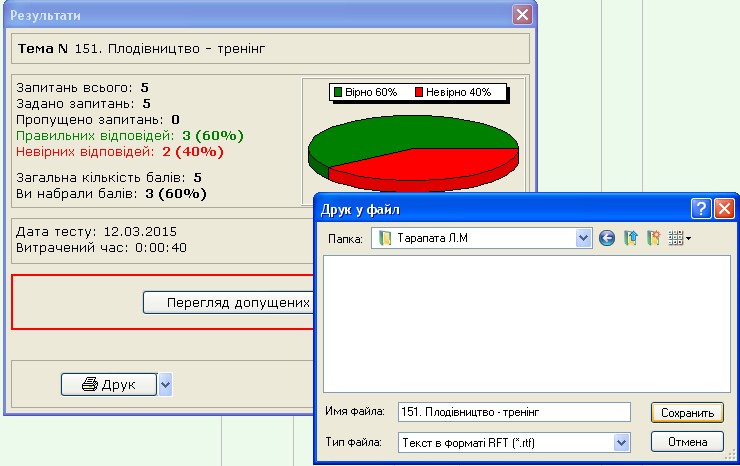Go up one folder level
The height and width of the screenshot is (466, 740).
pos(630,238)
